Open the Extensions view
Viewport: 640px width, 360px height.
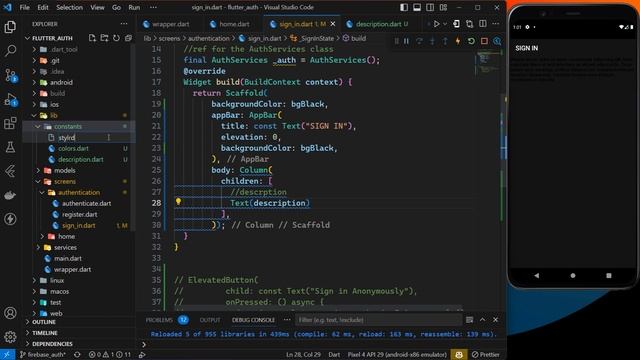[x=10, y=123]
